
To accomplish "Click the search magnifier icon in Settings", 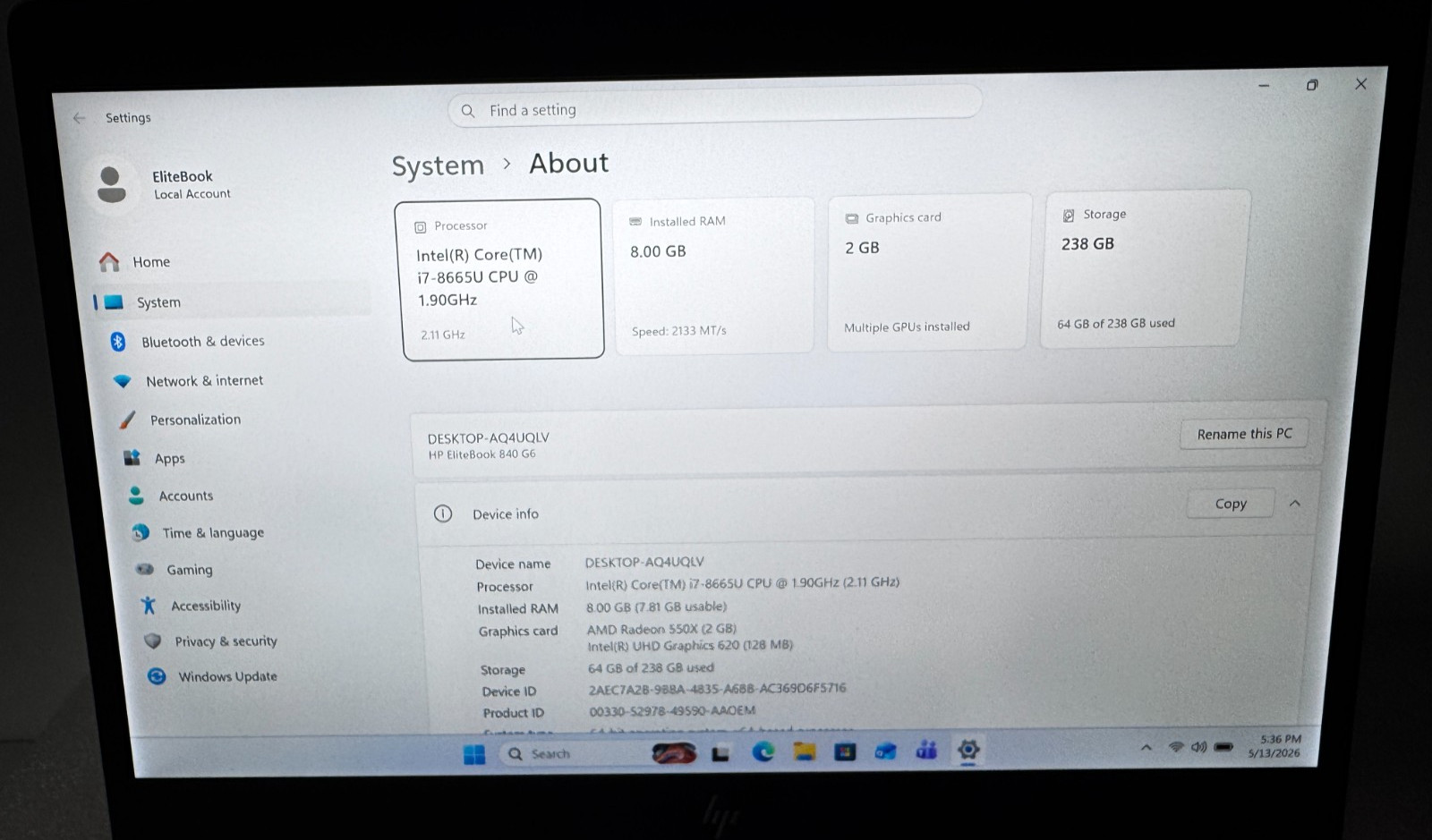I will coord(468,111).
